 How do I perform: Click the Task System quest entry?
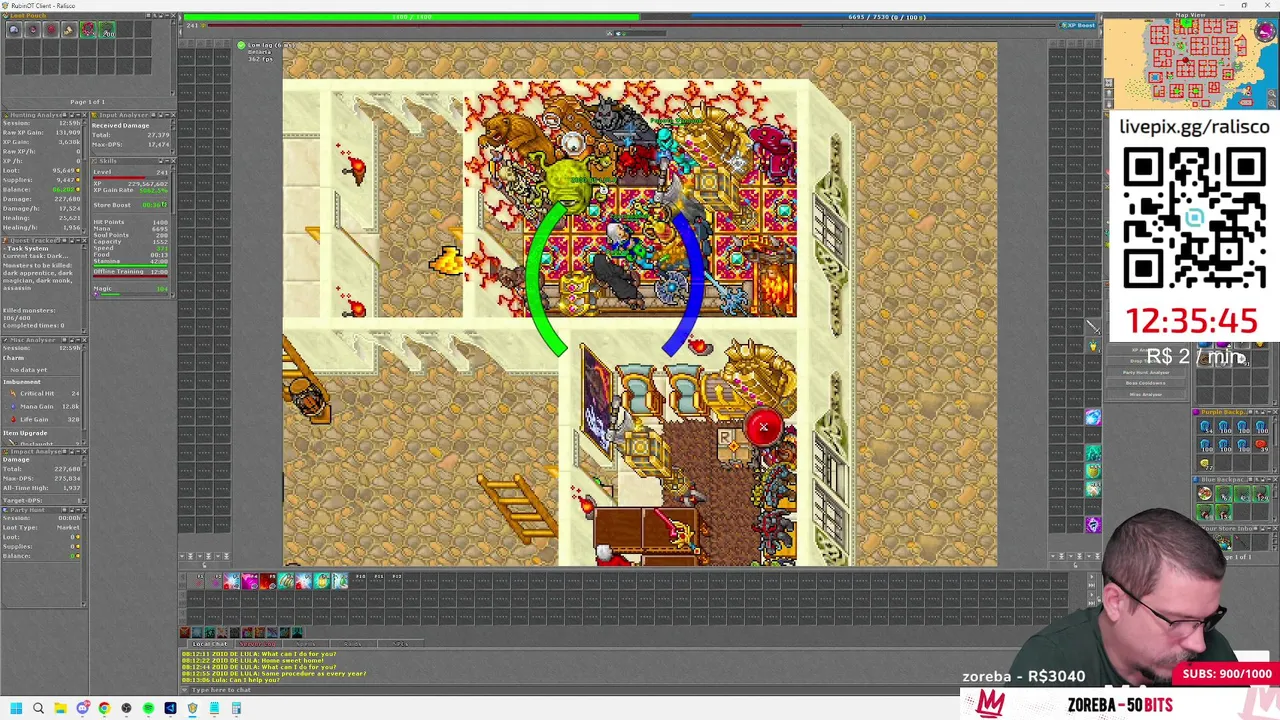26,248
